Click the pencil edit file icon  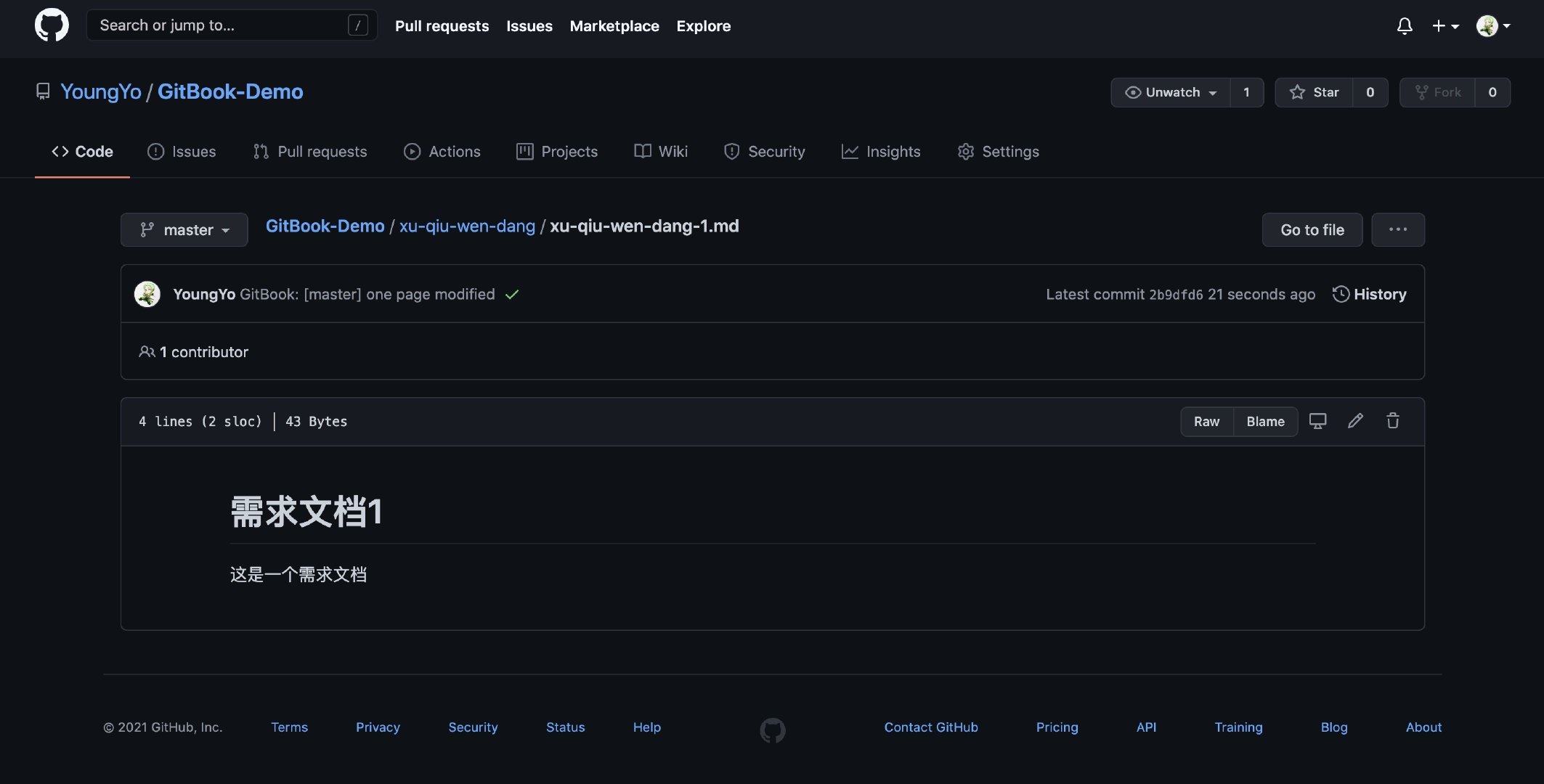point(1354,421)
